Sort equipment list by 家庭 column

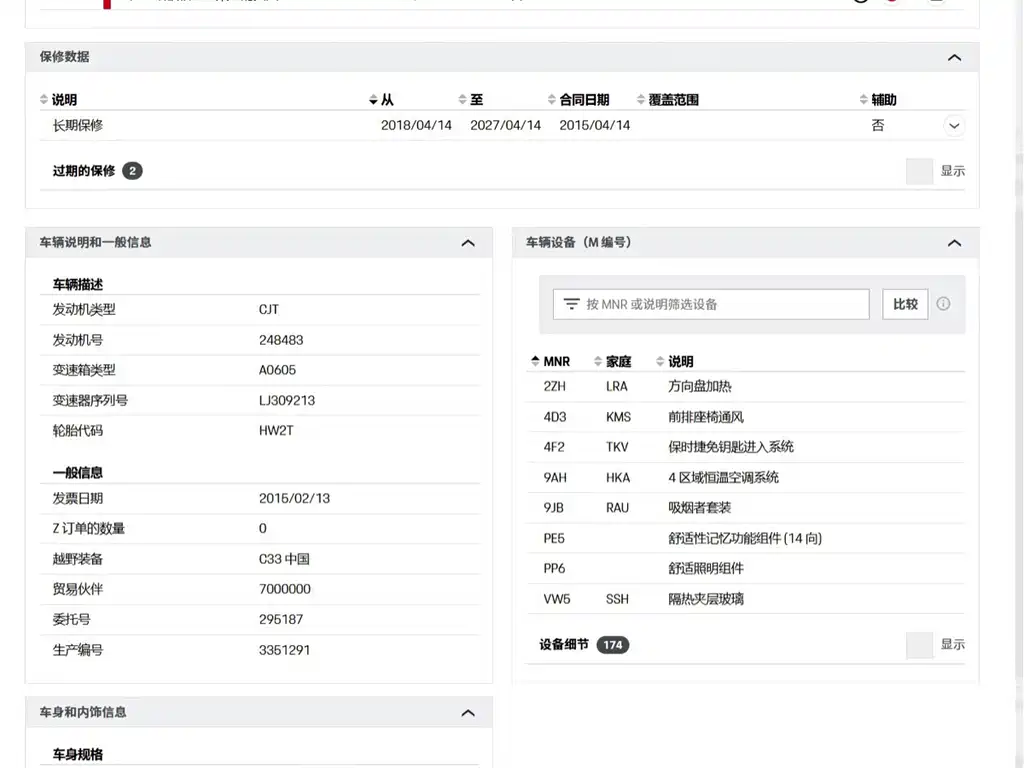click(613, 361)
